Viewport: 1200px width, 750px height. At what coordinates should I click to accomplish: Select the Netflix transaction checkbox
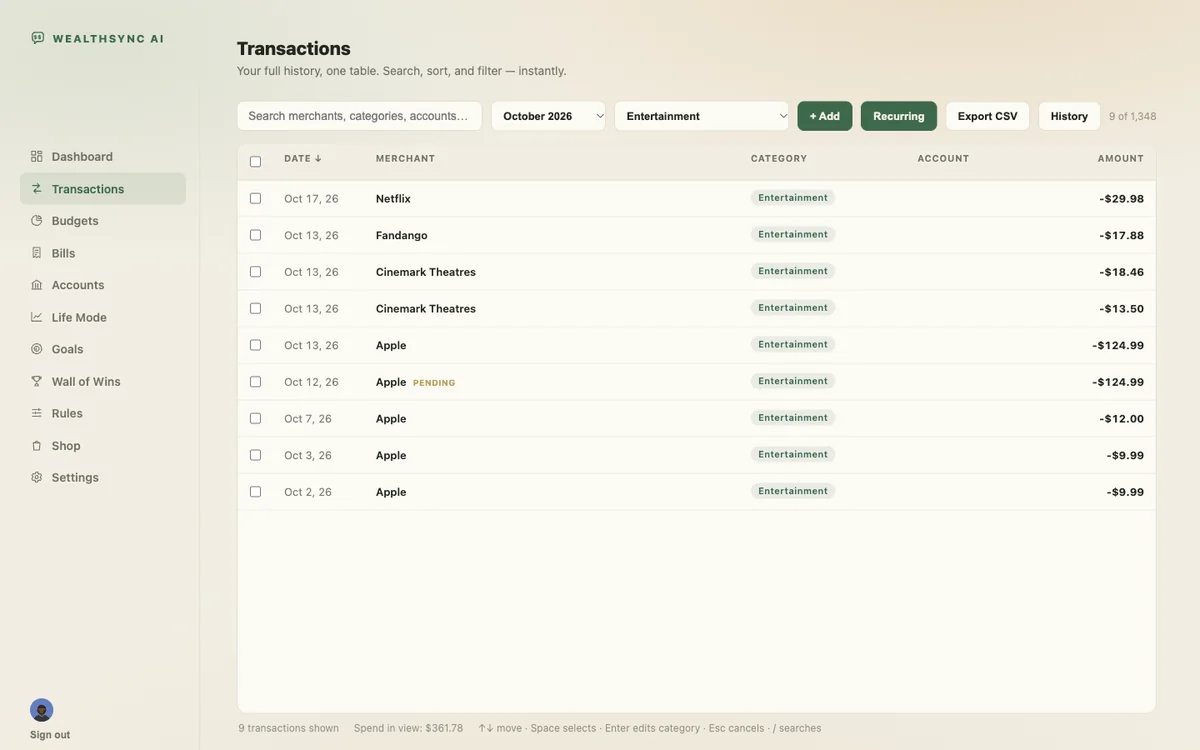[x=255, y=198]
